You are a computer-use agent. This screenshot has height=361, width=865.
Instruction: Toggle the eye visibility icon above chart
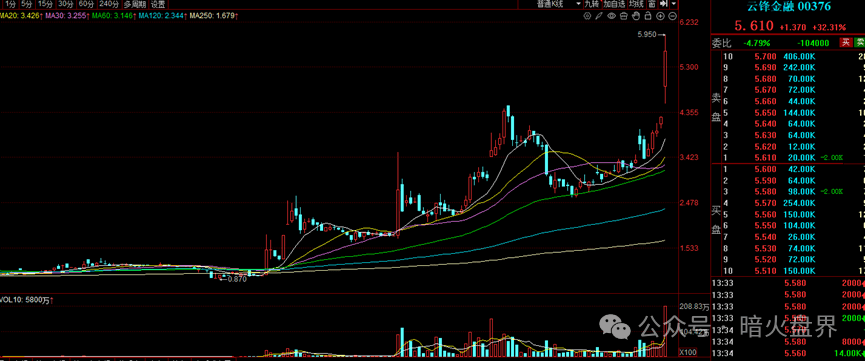pyautogui.click(x=611, y=16)
